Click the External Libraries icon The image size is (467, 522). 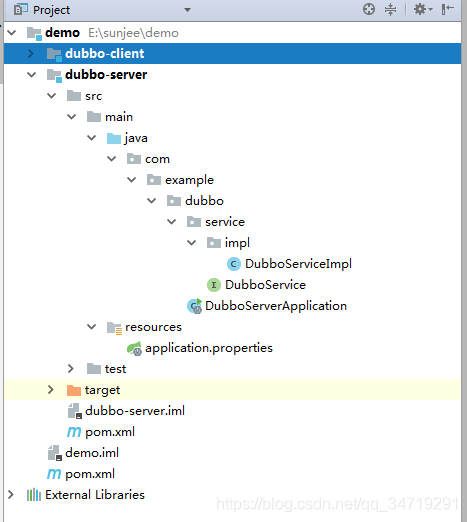(x=34, y=495)
